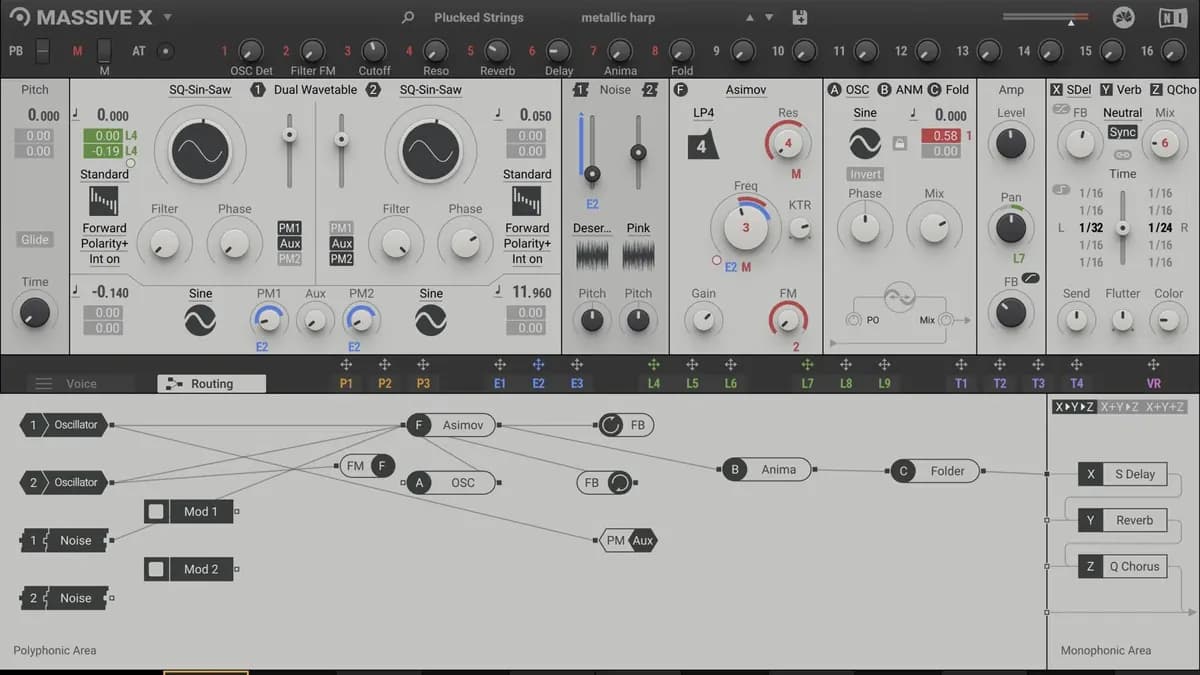Select the Y Verb effect tab
The width and height of the screenshot is (1200, 675).
coord(1121,89)
